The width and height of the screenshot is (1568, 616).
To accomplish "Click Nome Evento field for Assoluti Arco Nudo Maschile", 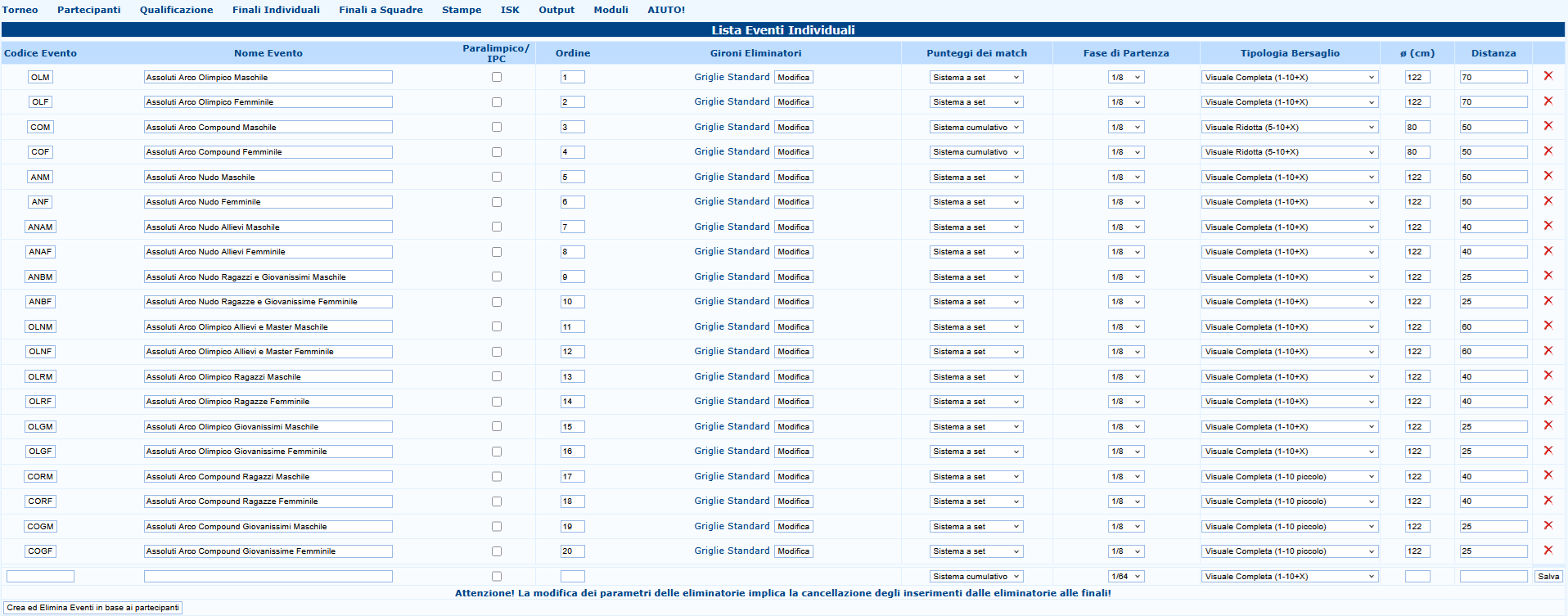I will (x=268, y=178).
